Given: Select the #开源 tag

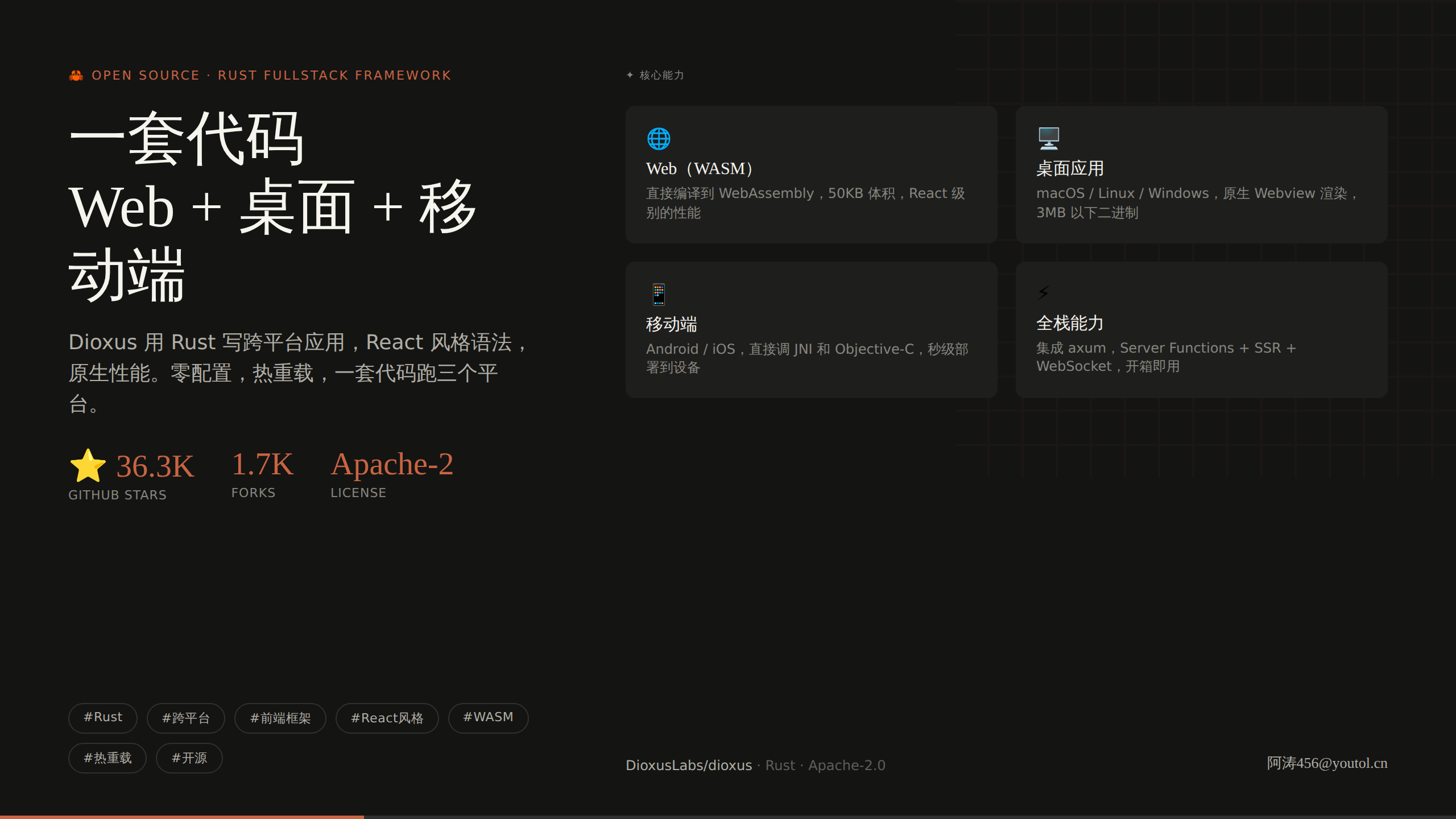Looking at the screenshot, I should [189, 758].
